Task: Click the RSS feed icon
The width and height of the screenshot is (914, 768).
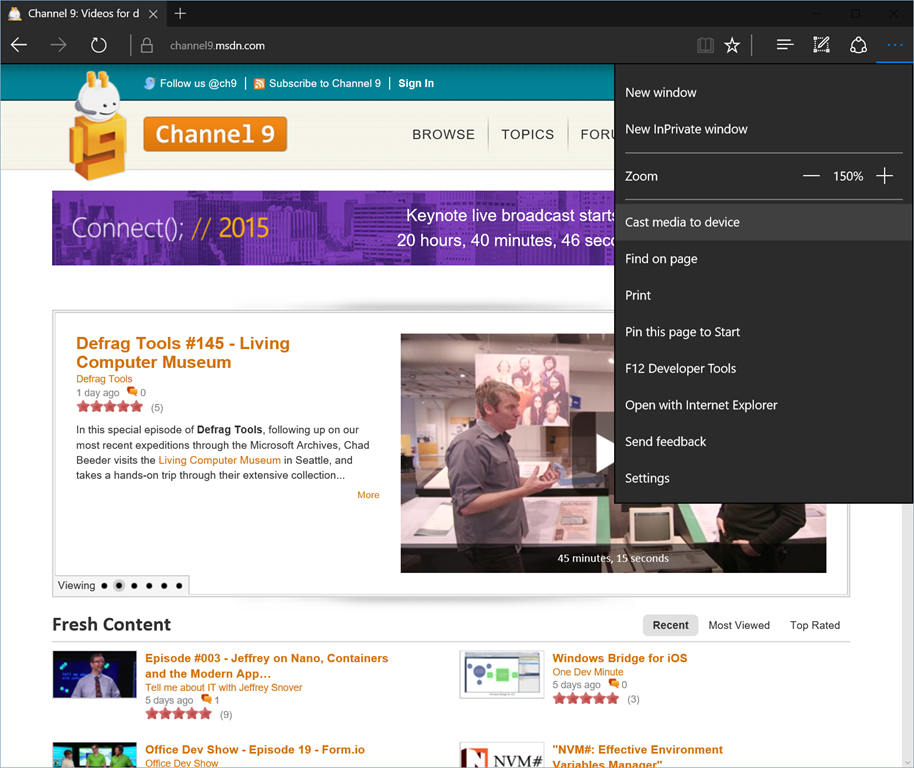Action: tap(259, 84)
